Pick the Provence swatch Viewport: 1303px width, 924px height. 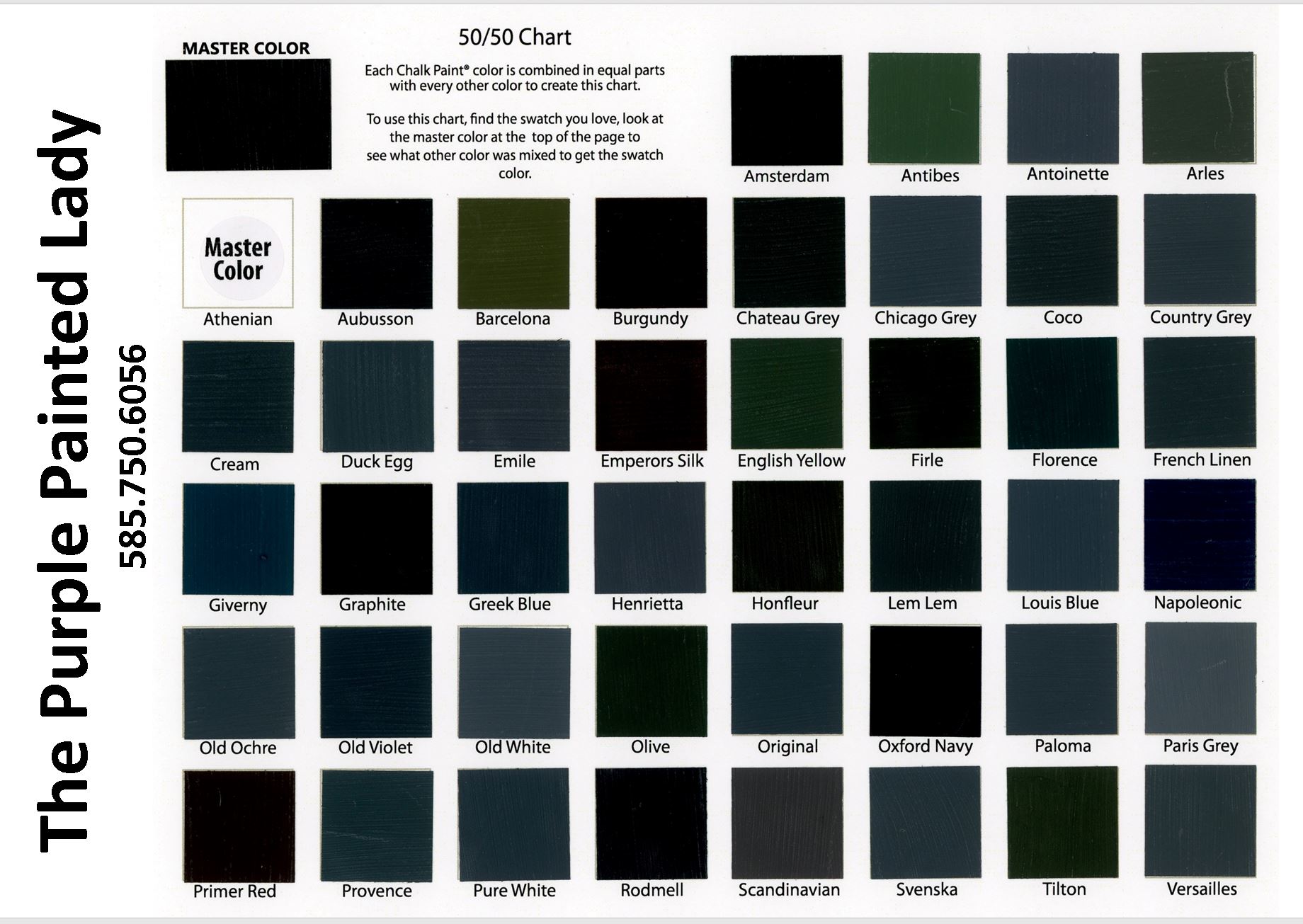pos(377,825)
